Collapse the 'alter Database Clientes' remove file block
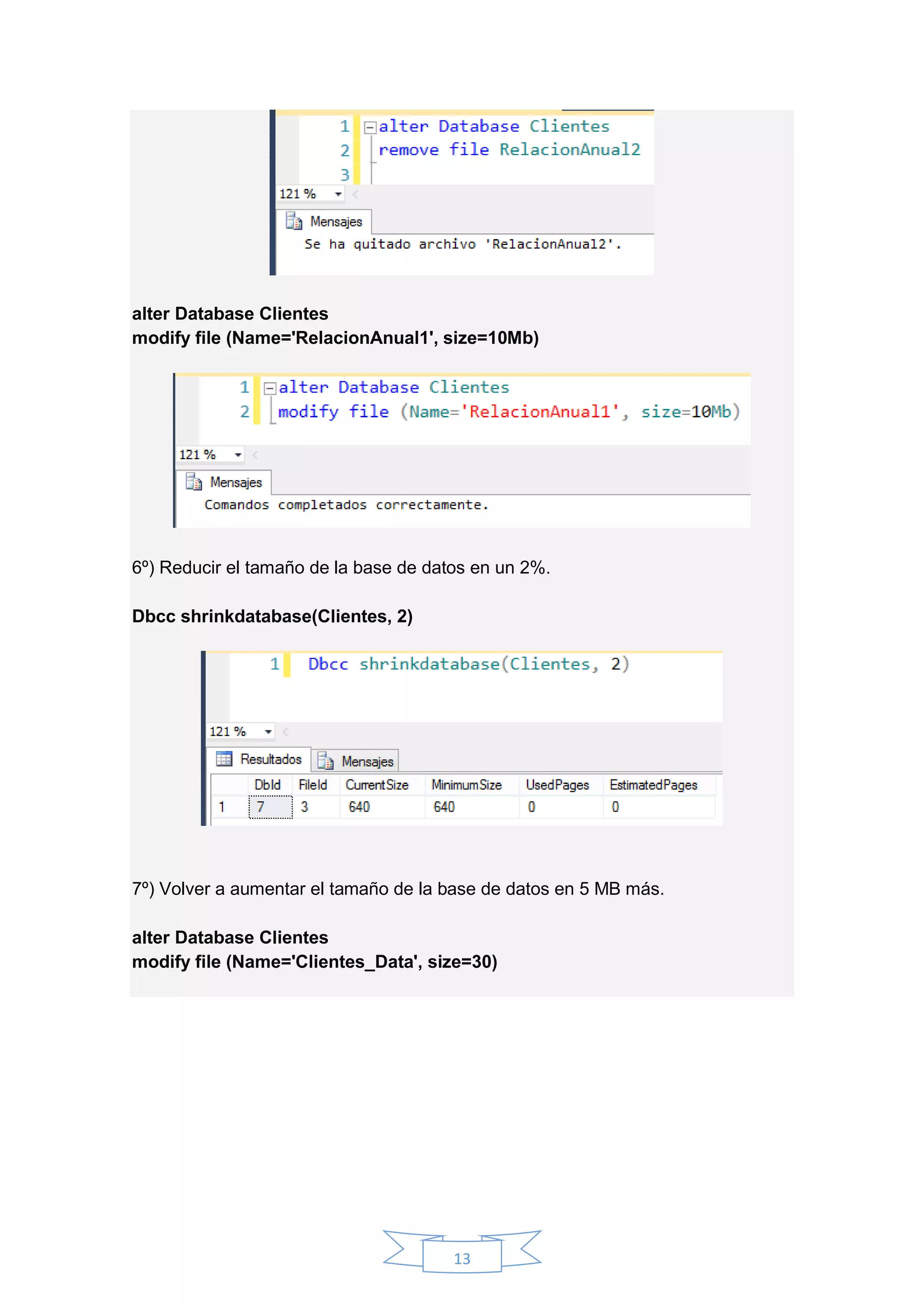Screen dimensions: 924x1306 370,127
